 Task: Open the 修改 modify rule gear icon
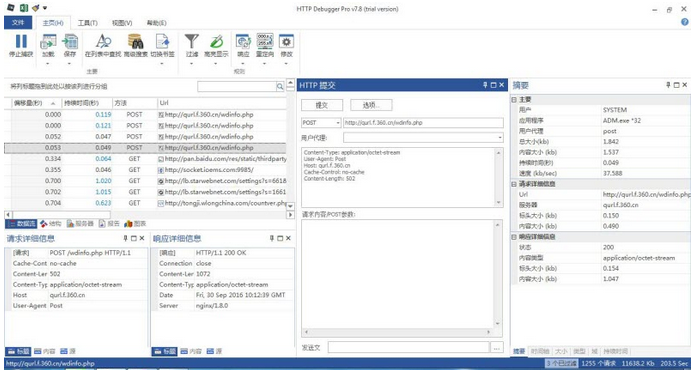[x=286, y=42]
